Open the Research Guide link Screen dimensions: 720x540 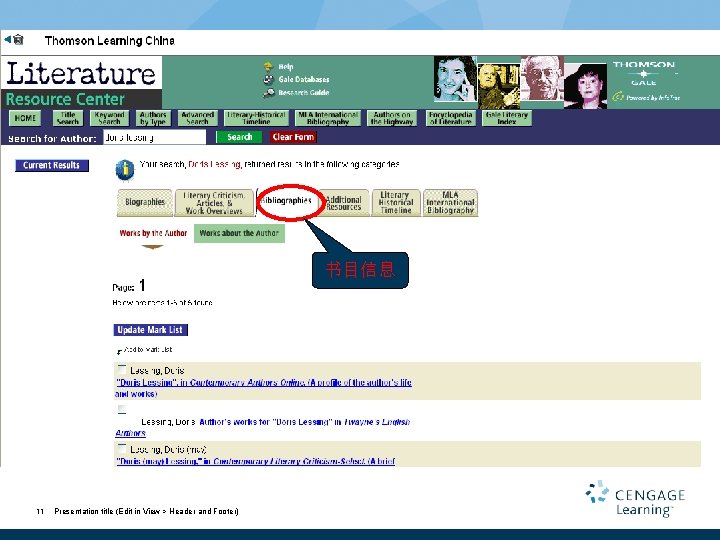(304, 93)
